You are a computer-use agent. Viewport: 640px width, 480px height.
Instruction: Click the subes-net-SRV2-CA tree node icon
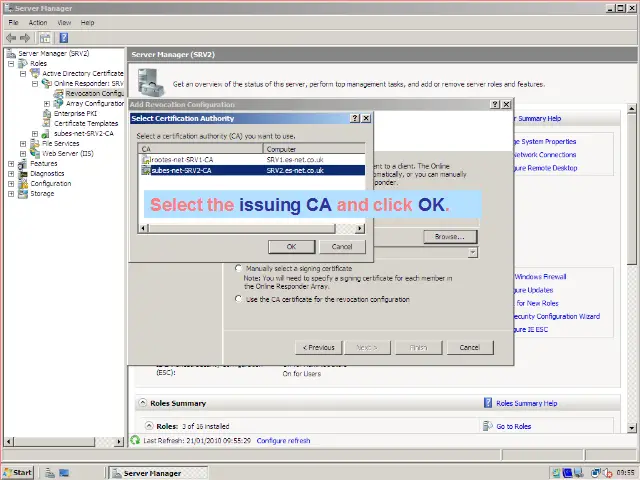pos(46,133)
